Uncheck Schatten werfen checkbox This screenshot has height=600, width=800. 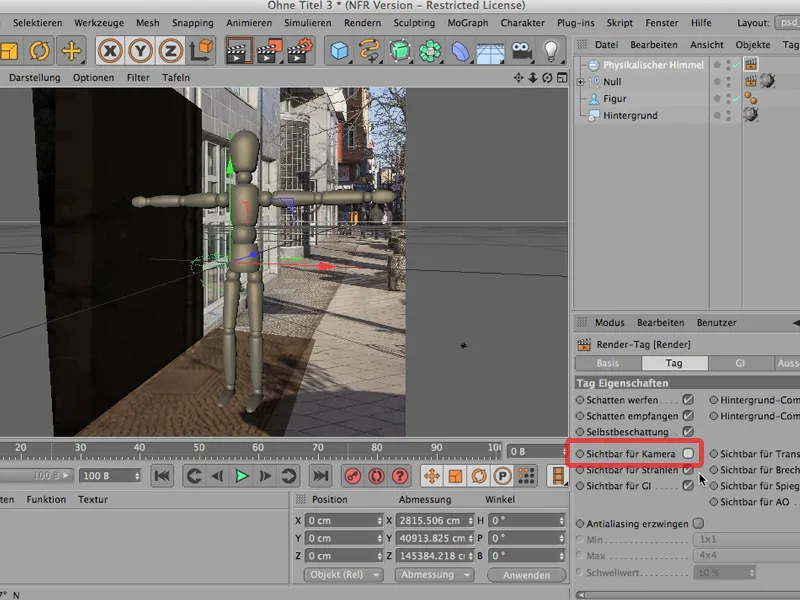click(x=688, y=399)
